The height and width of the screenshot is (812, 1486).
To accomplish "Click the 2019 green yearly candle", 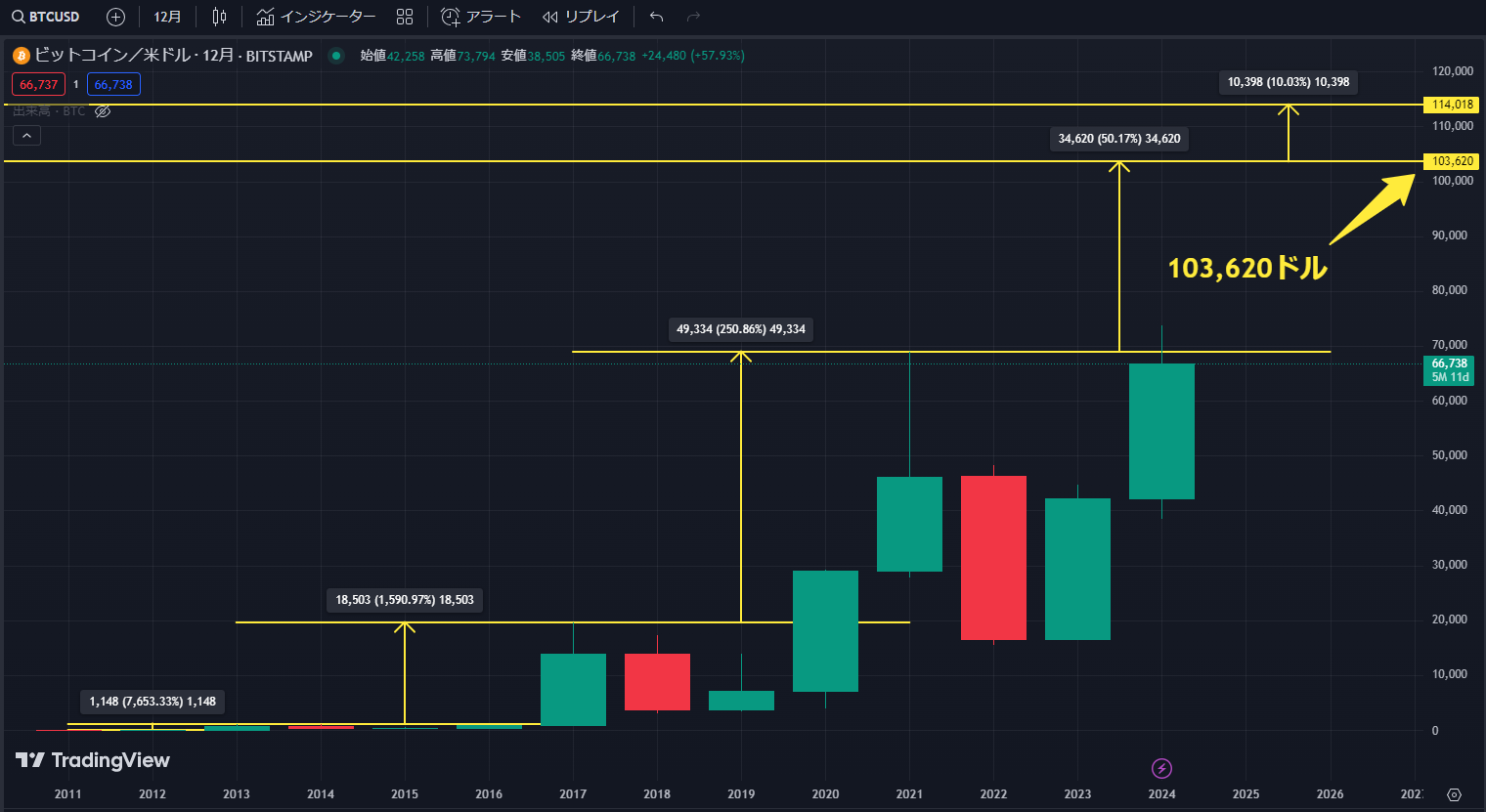I will point(741,701).
